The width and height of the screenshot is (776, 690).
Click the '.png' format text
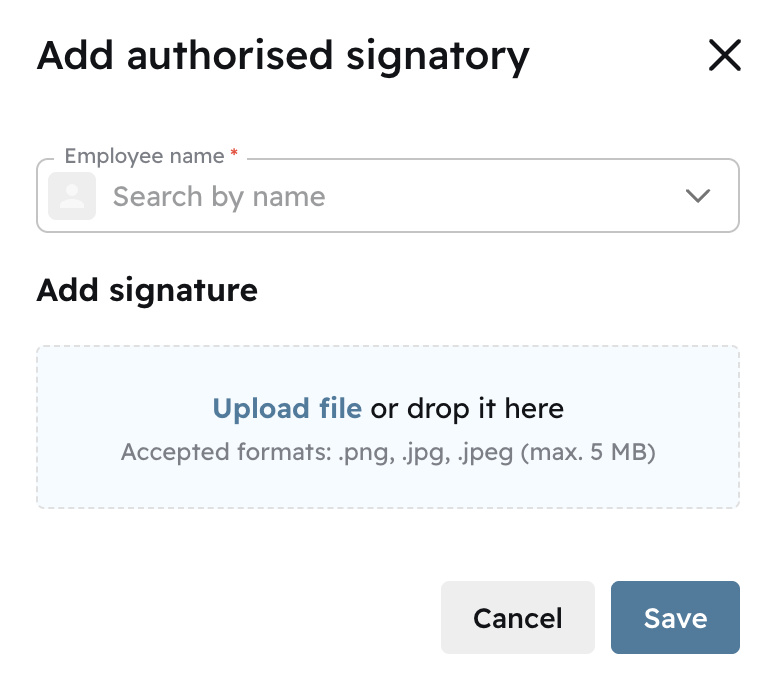366,452
